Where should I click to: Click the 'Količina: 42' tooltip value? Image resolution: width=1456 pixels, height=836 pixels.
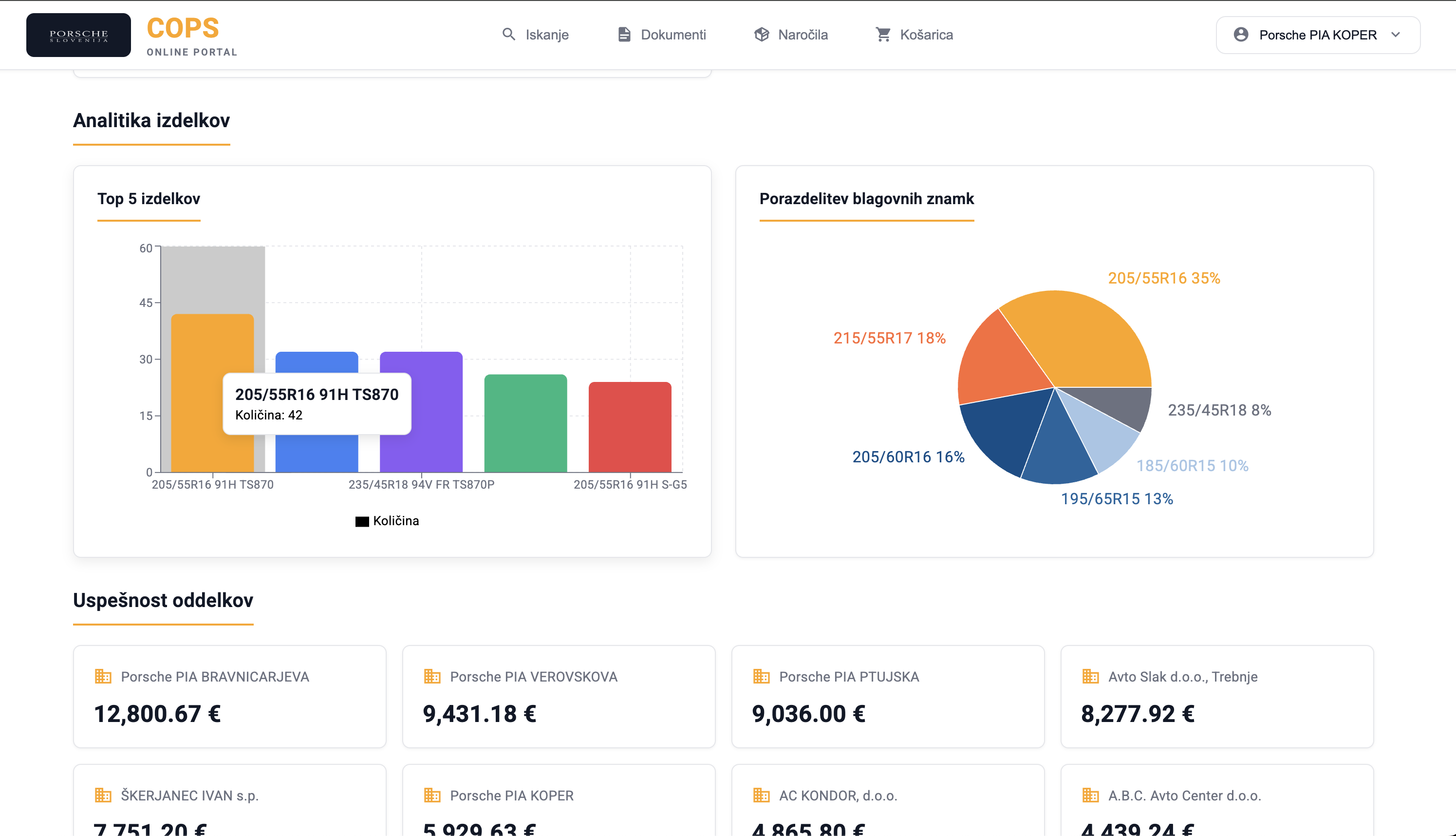point(269,415)
